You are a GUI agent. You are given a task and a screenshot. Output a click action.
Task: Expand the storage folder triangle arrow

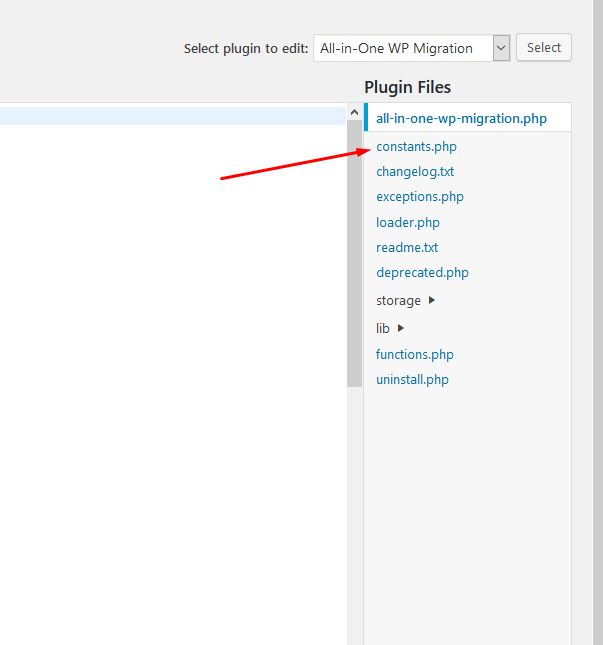(x=432, y=301)
